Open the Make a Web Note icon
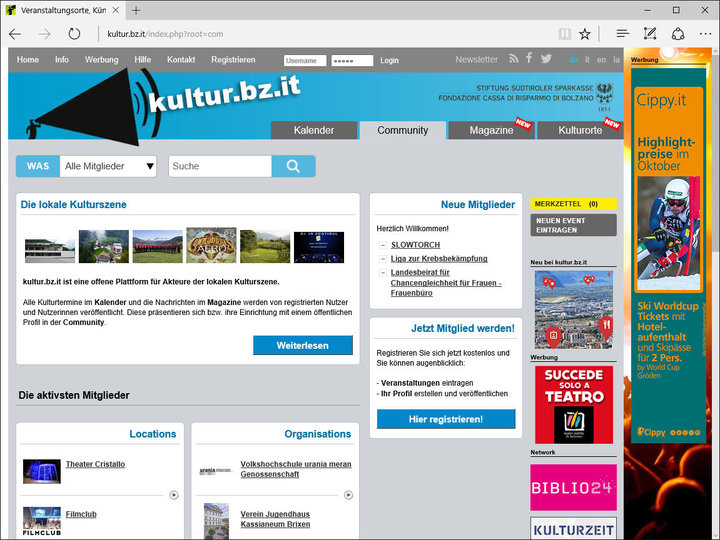This screenshot has width=720, height=540. 650,34
